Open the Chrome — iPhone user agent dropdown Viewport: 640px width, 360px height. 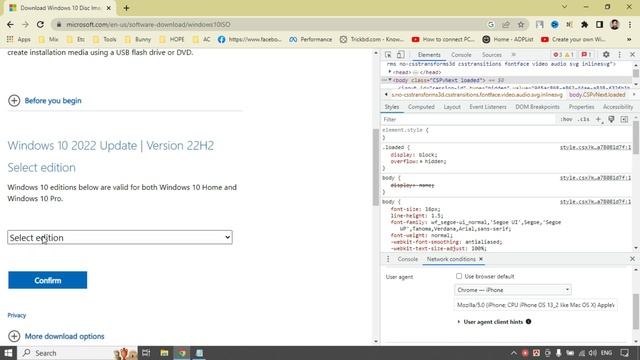click(513, 290)
